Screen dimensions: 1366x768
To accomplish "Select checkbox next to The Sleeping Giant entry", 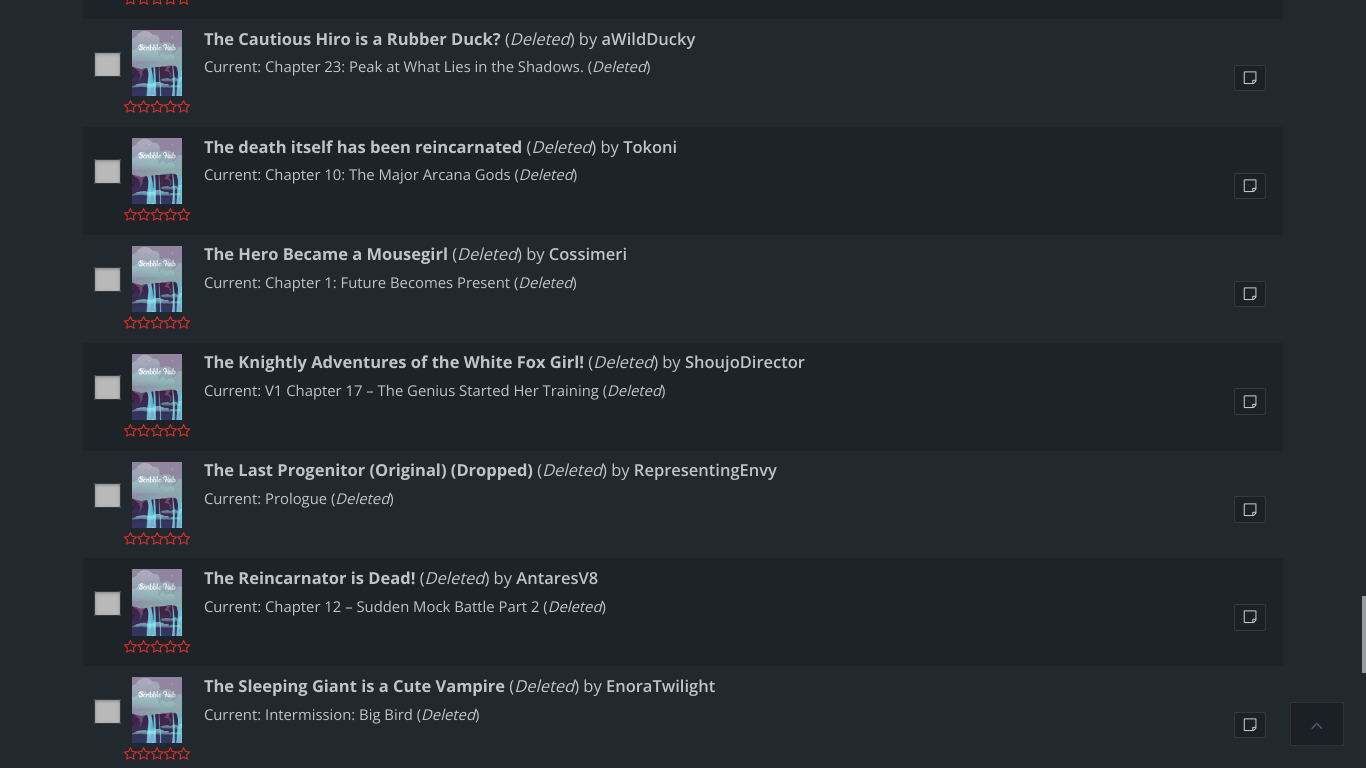I will tap(107, 711).
